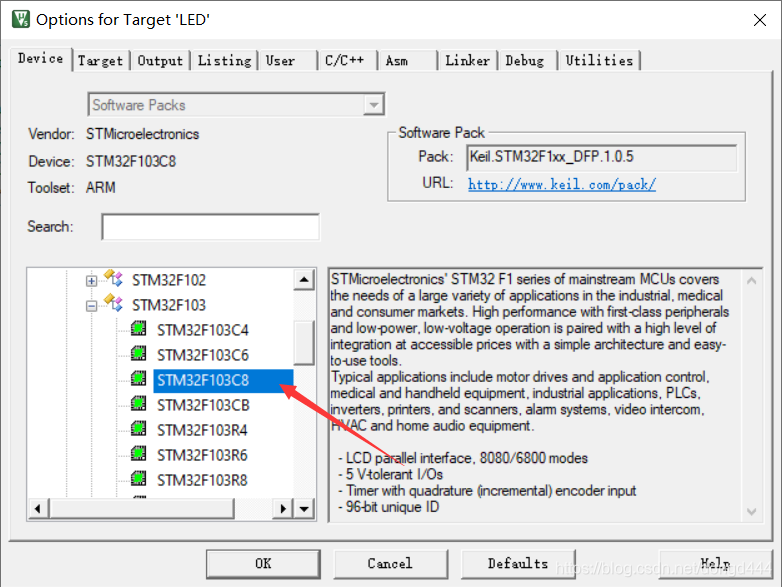Select STM32F103R8 in the device tree

click(x=202, y=480)
